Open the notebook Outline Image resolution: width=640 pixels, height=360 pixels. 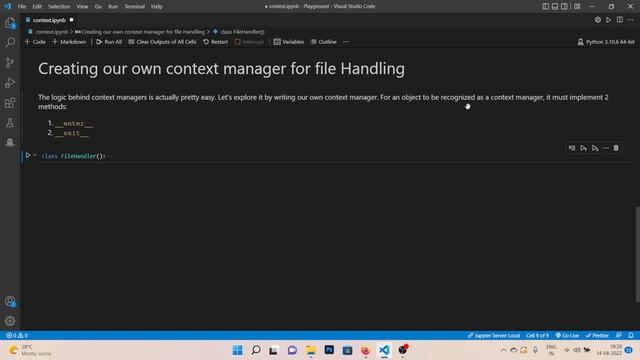(x=324, y=42)
